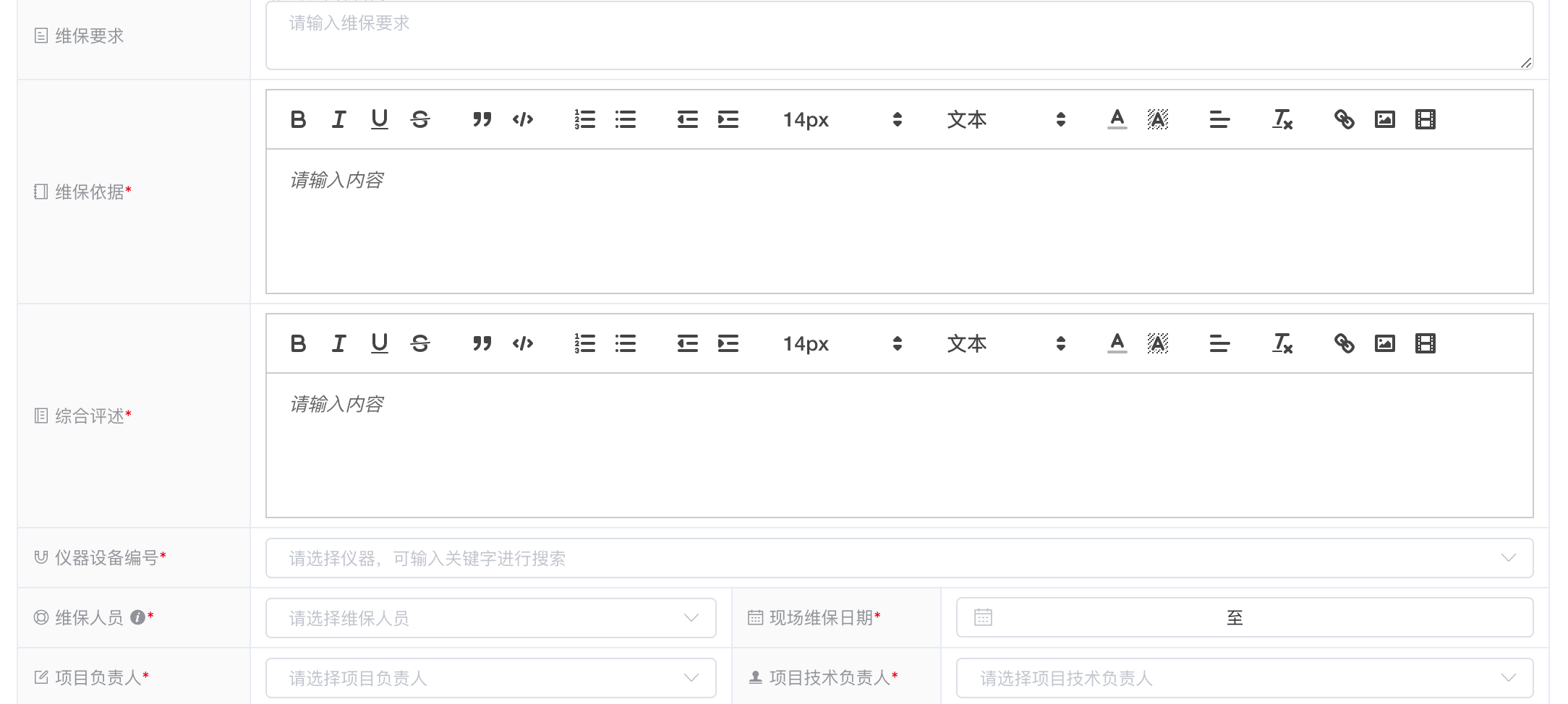Screen dimensions: 1568x704
Task: Insert blockquote in 维保依据 editor
Action: point(482,119)
